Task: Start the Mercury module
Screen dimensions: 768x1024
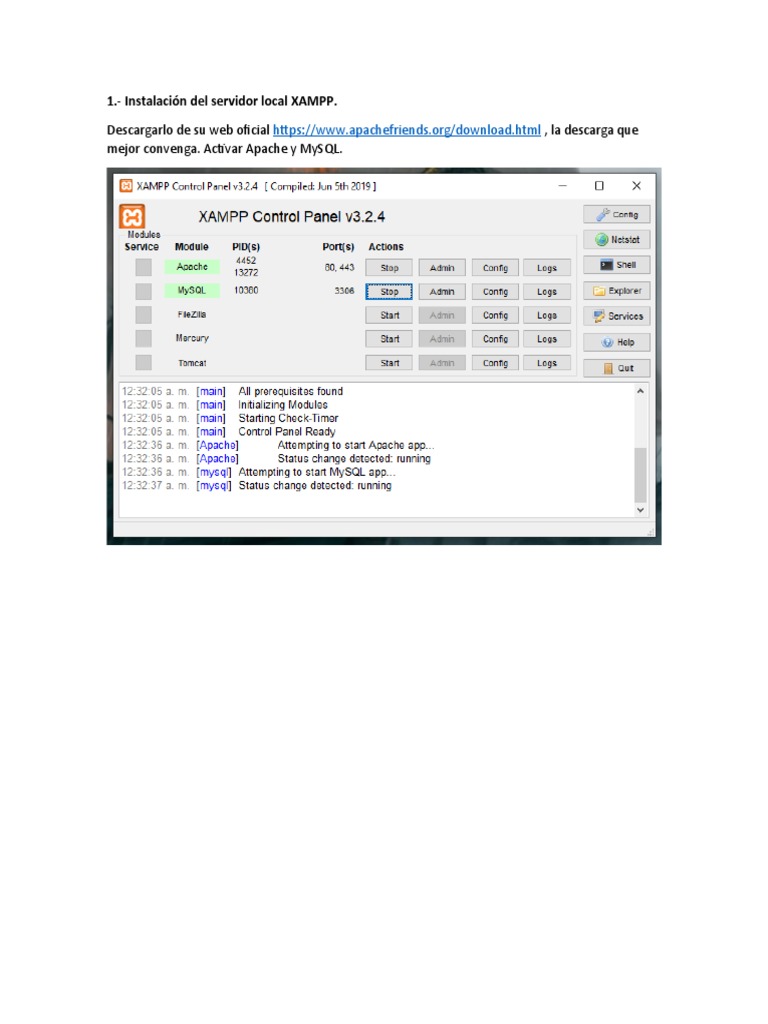Action: [x=389, y=339]
